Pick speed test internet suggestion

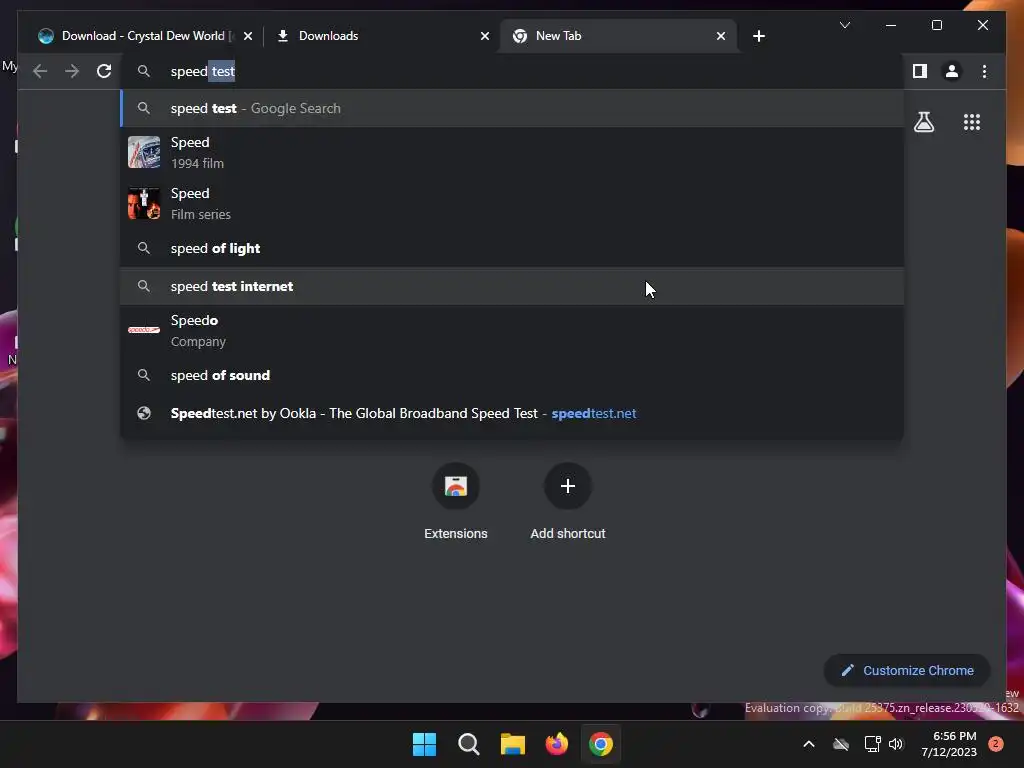coord(512,286)
